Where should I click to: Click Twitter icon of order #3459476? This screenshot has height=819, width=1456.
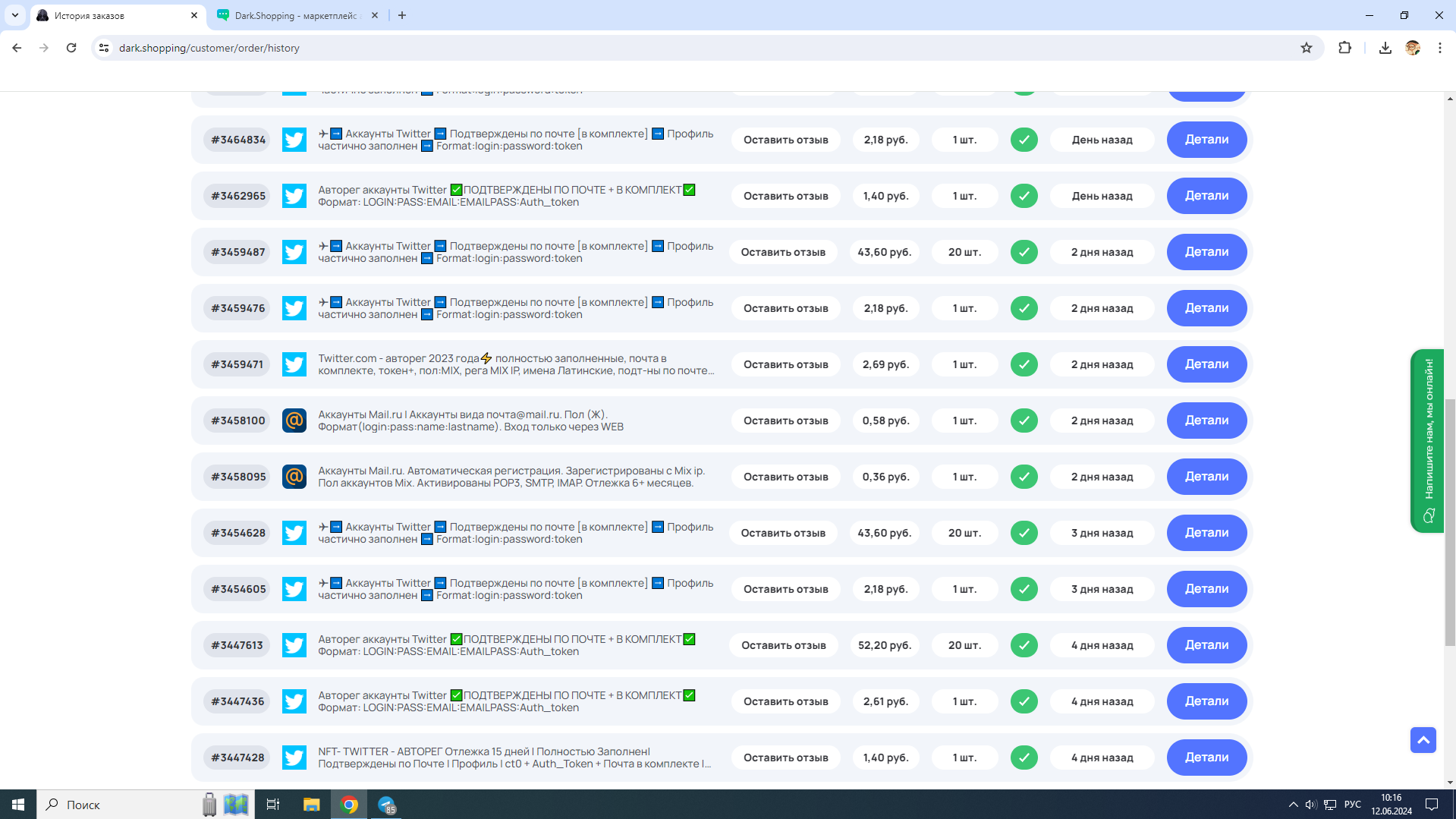(x=294, y=308)
